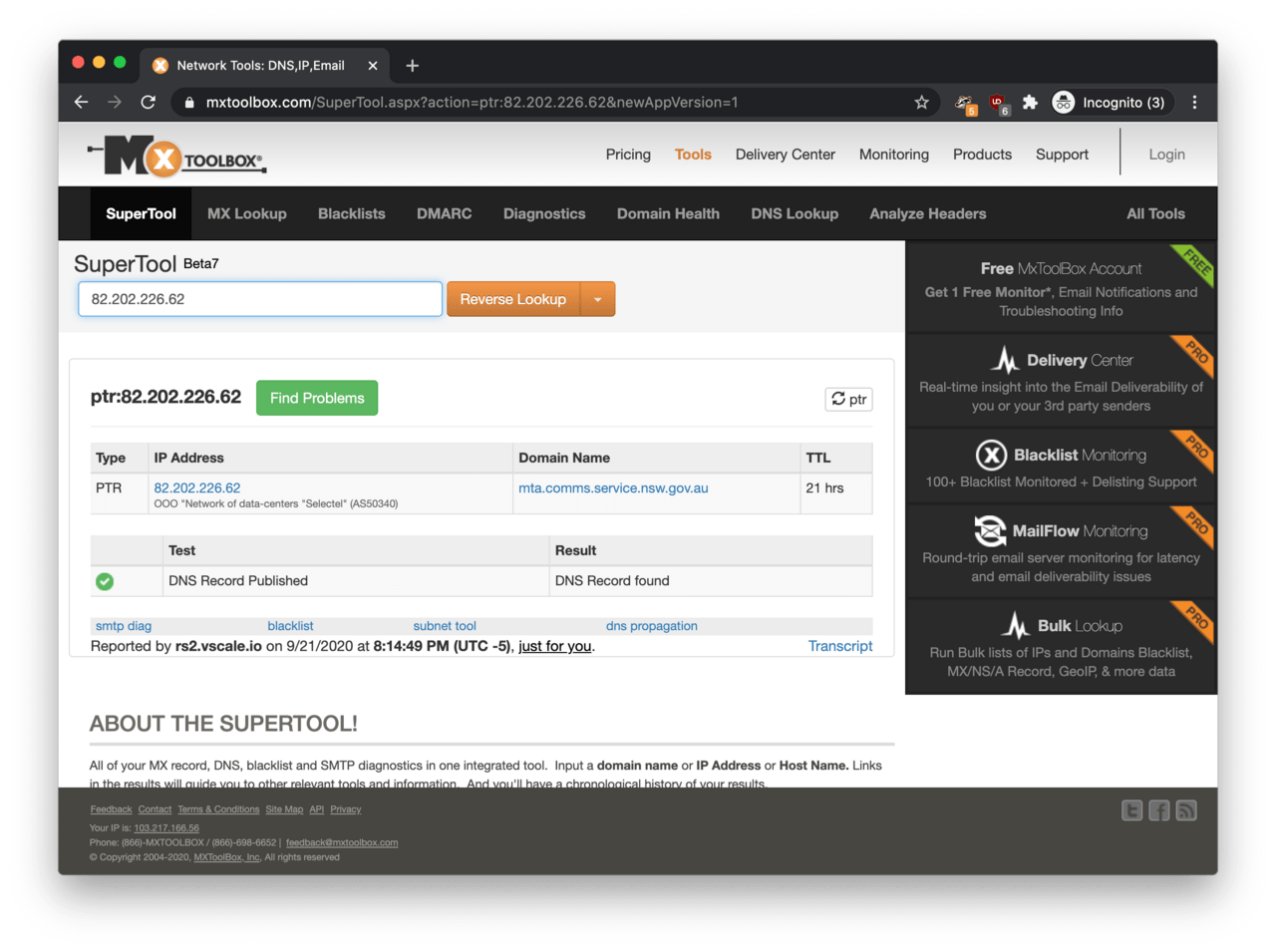Open the subnet tool link

445,626
